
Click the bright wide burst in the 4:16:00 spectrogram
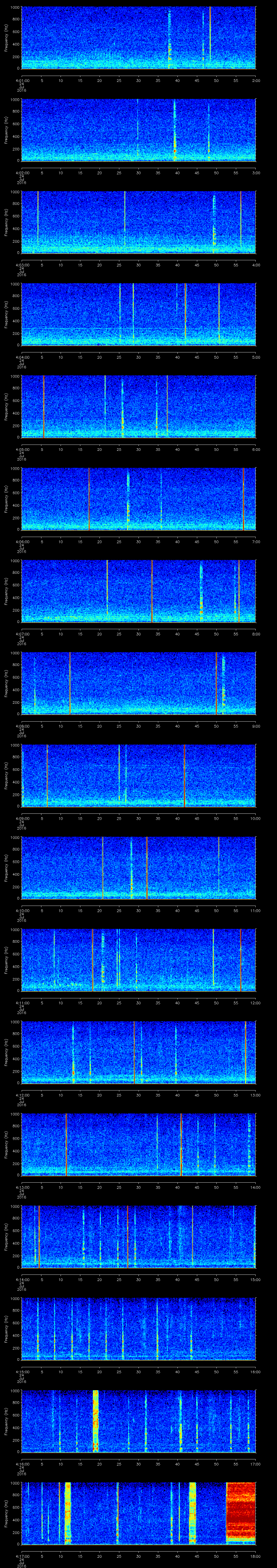point(95,1421)
